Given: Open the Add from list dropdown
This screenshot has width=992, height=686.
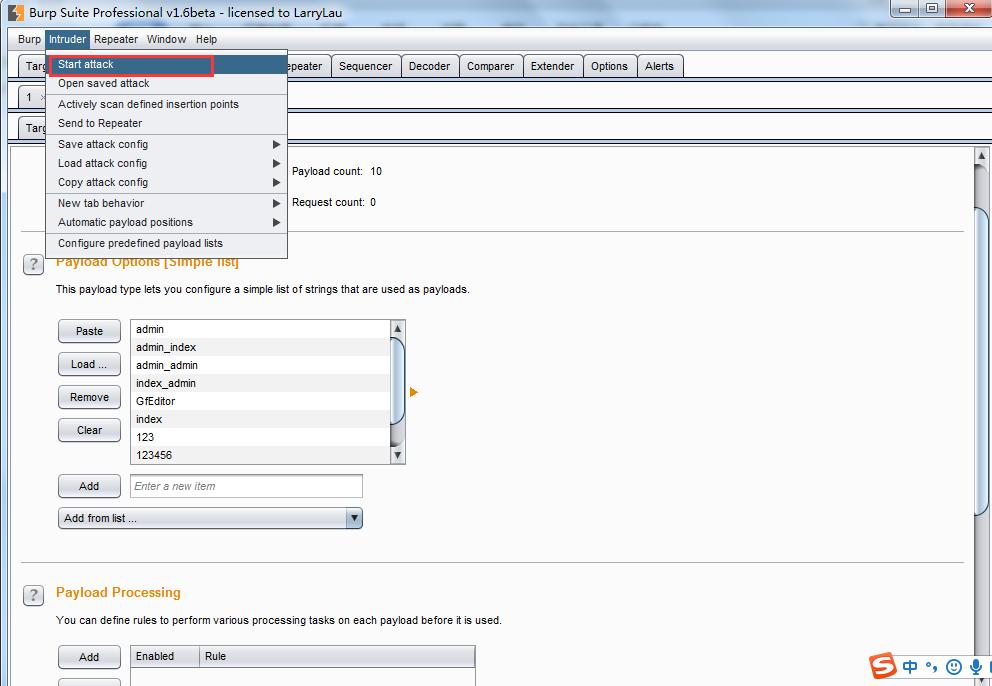Looking at the screenshot, I should tap(210, 518).
